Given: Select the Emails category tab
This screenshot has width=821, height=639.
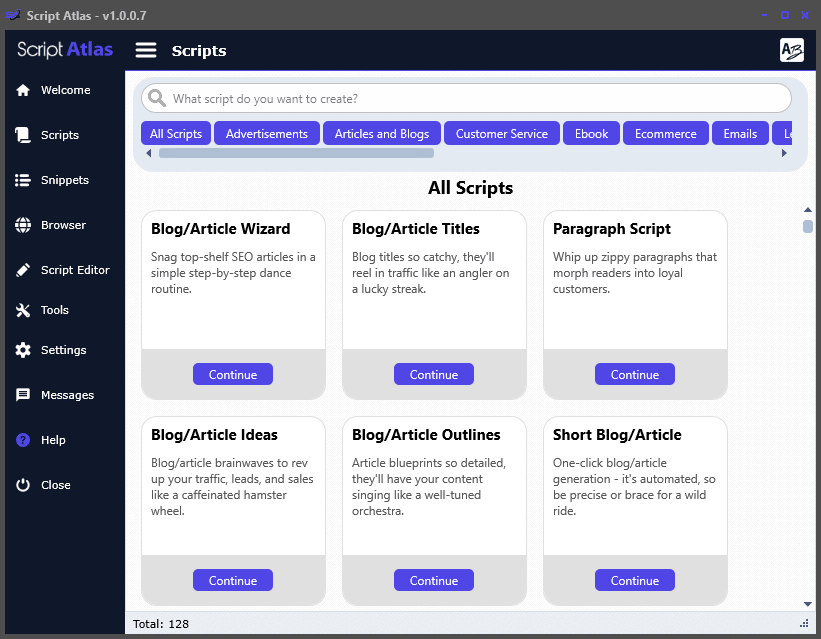Looking at the screenshot, I should point(740,134).
